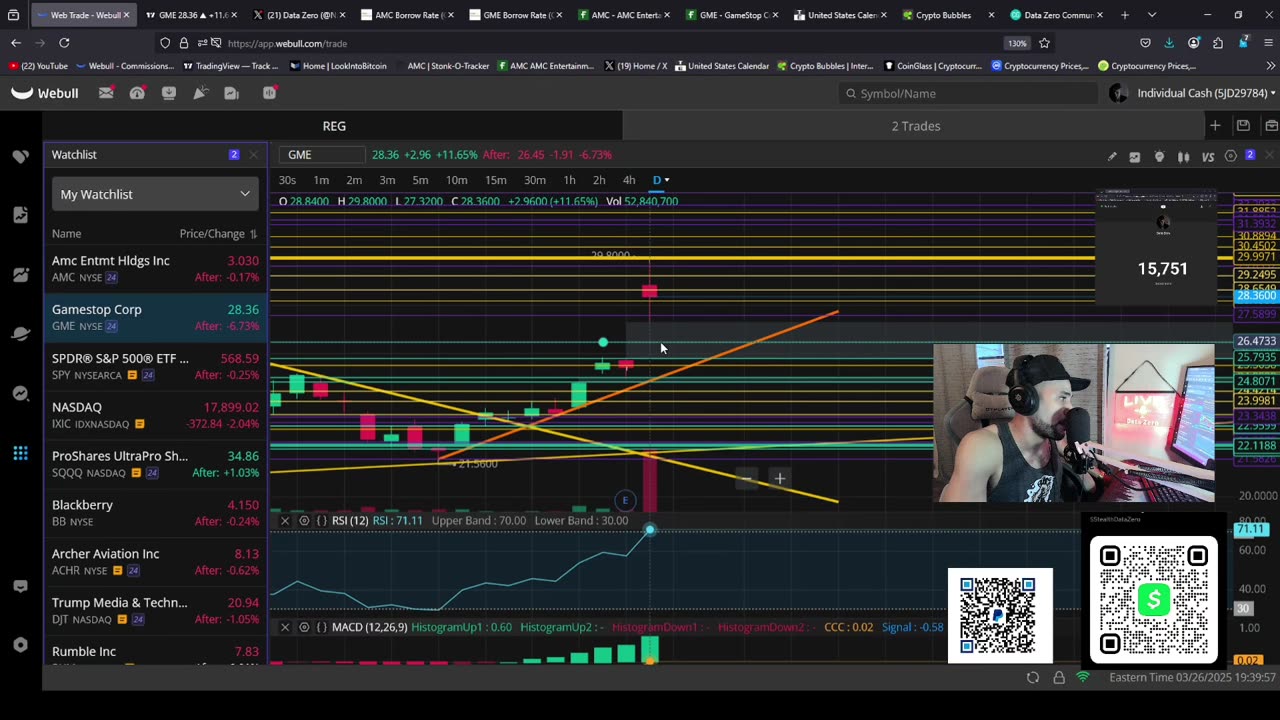The image size is (1280, 720).
Task: Switch to GME Borrow Rate browser tab
Action: tap(518, 15)
